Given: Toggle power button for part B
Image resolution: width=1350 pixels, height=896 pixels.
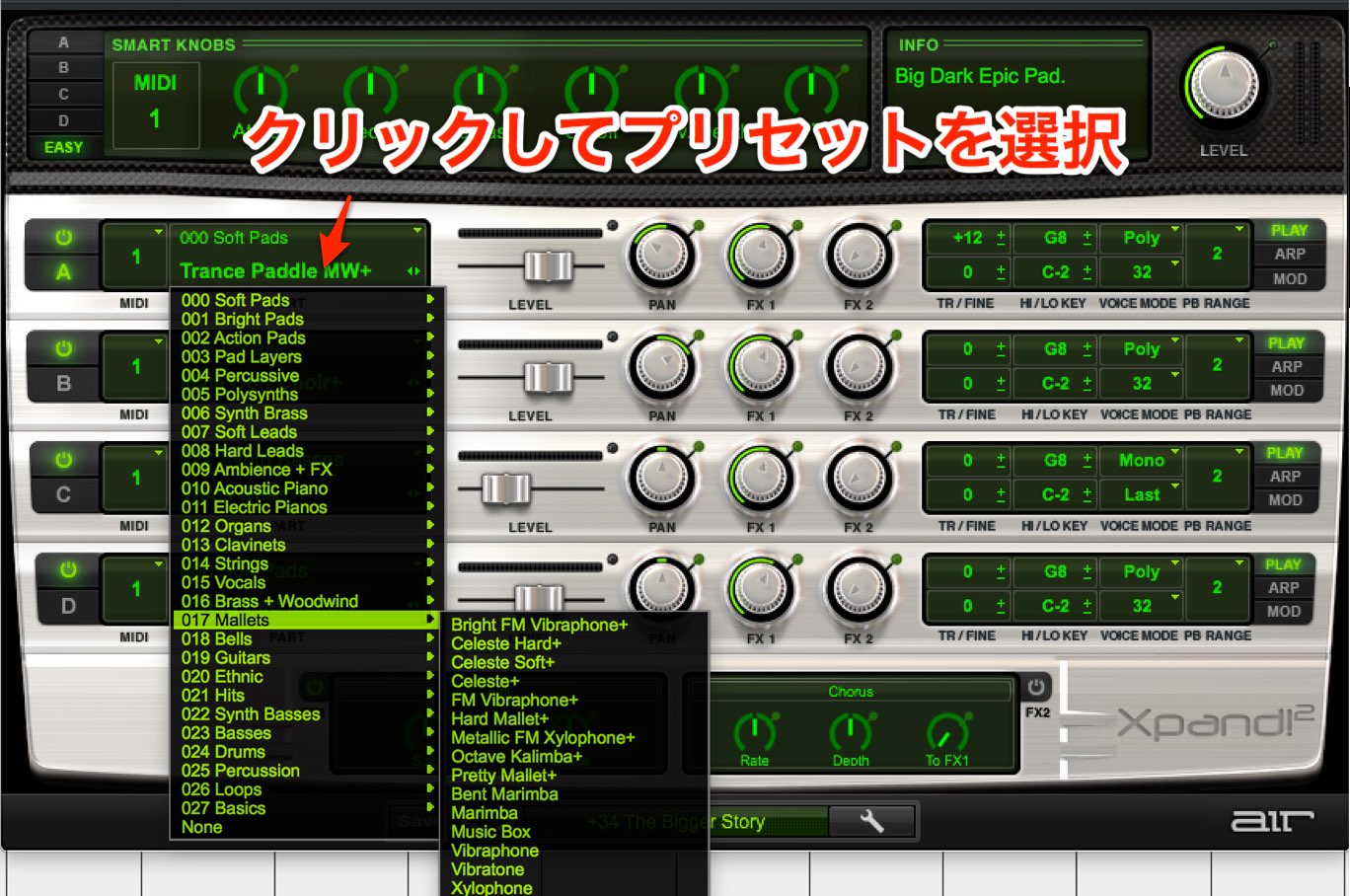Looking at the screenshot, I should (63, 348).
